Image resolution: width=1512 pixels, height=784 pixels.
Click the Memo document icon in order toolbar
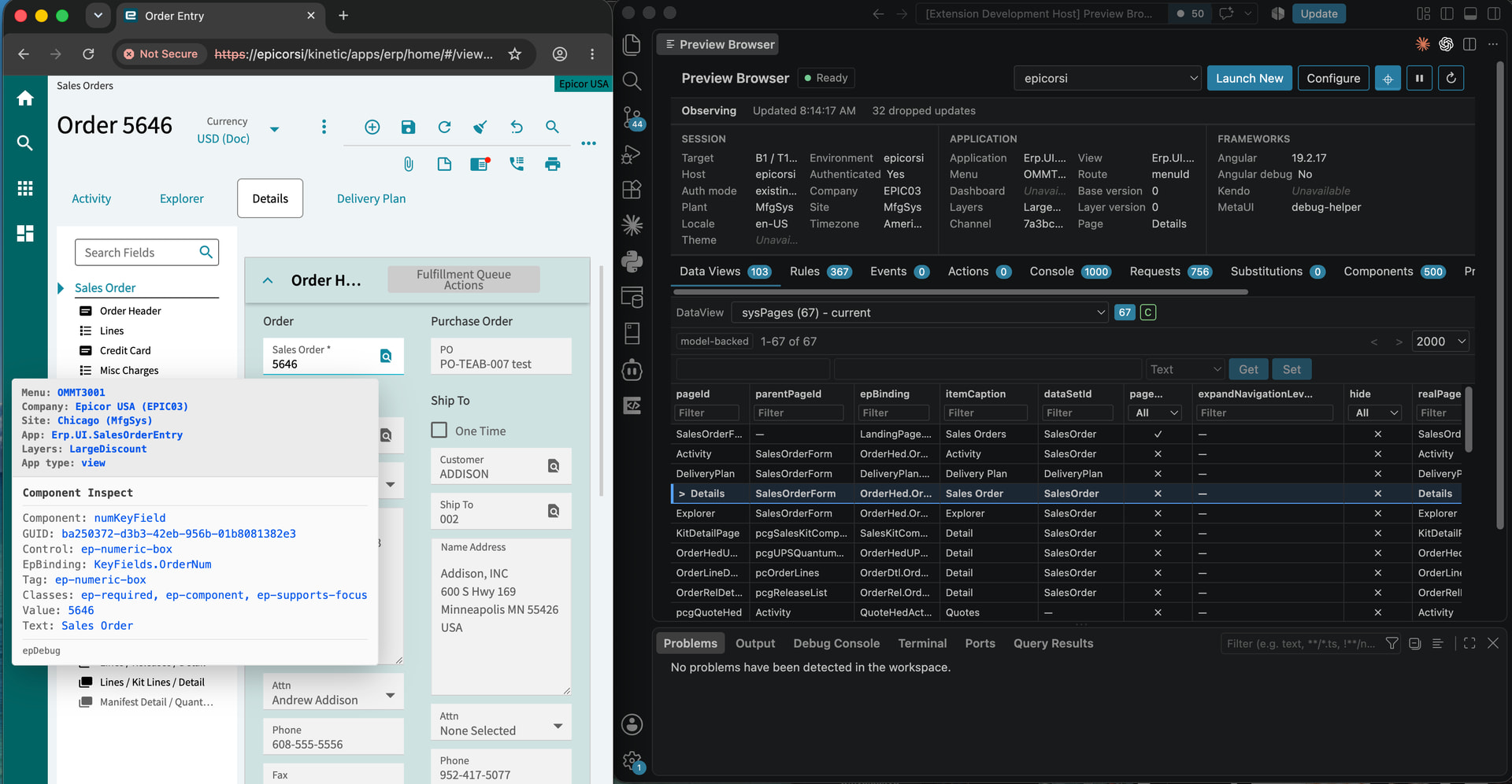click(x=444, y=164)
